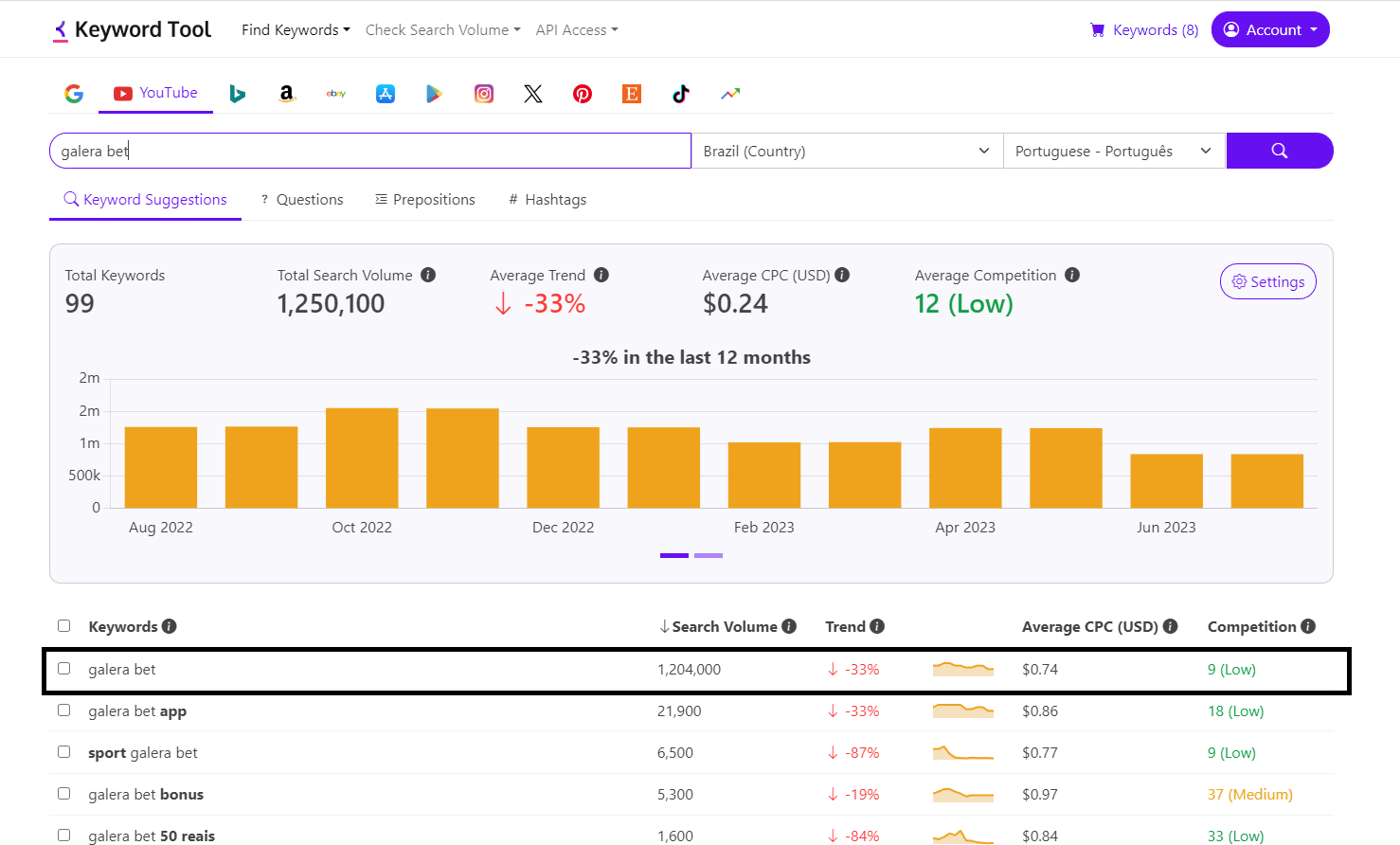Viewport: 1400px width, 845px height.
Task: Select the Instagram platform icon
Action: (x=484, y=94)
